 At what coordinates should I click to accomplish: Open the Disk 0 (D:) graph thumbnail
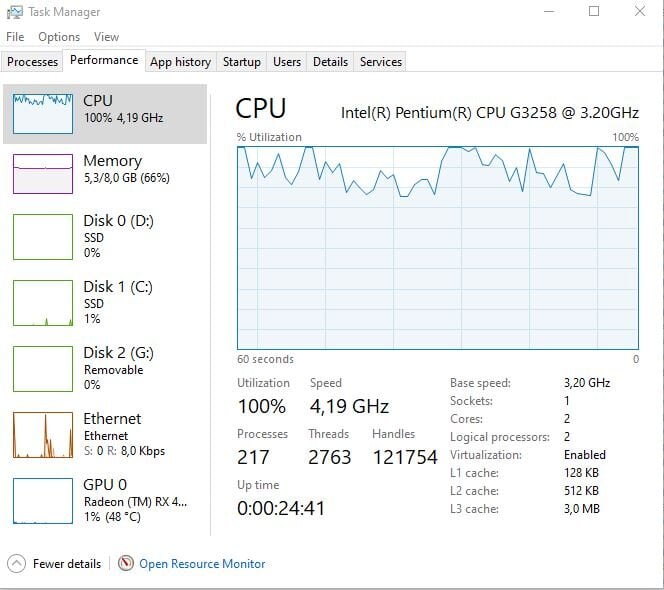coord(42,237)
